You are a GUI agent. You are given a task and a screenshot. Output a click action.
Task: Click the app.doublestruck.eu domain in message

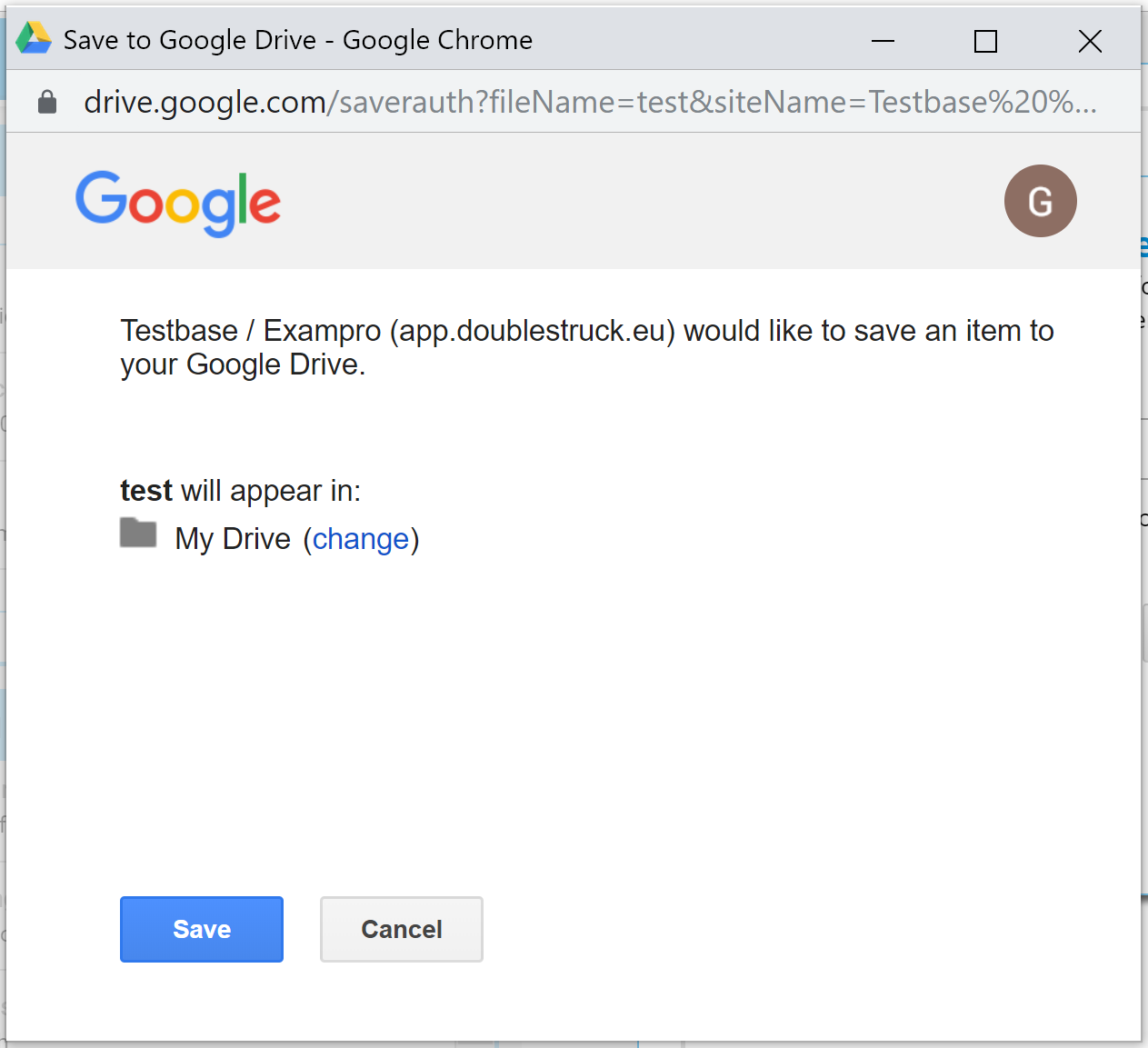click(533, 331)
